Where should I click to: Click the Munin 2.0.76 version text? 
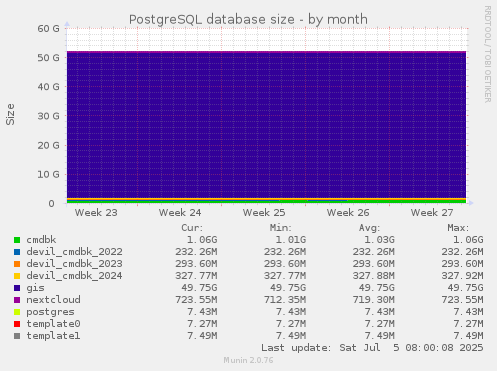coord(248,360)
